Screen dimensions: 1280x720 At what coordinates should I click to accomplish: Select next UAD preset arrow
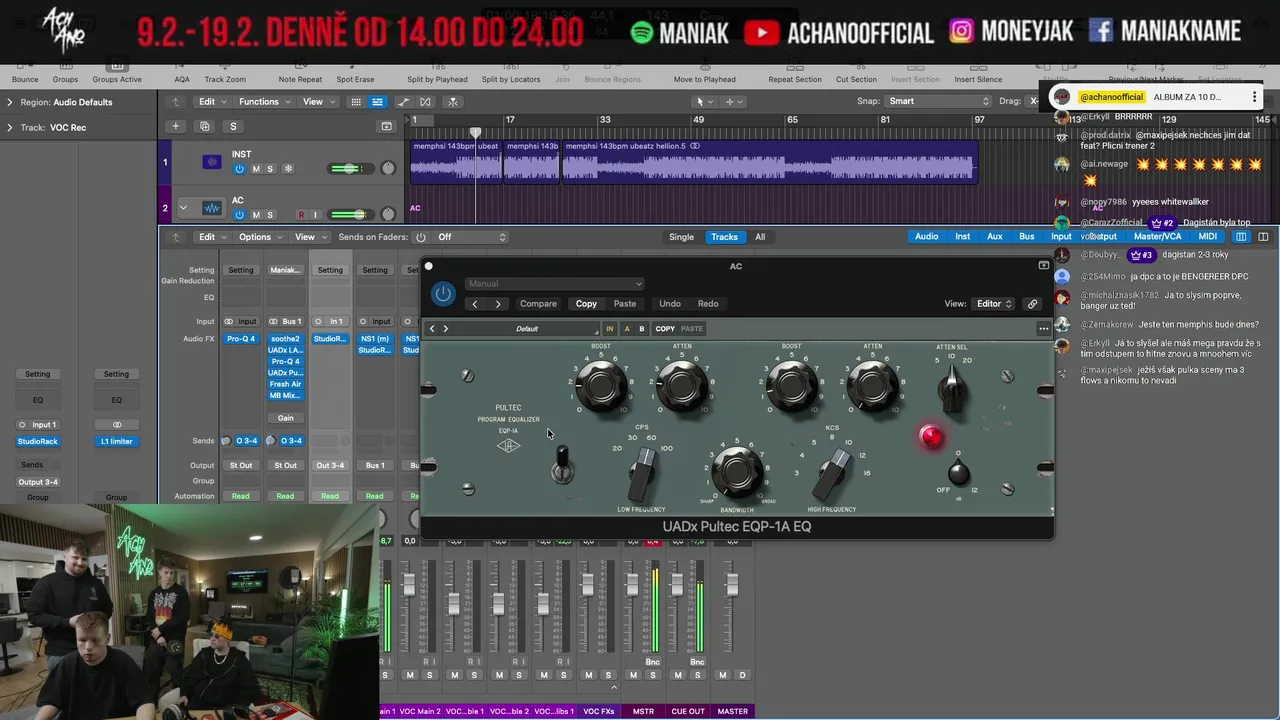[x=446, y=329]
